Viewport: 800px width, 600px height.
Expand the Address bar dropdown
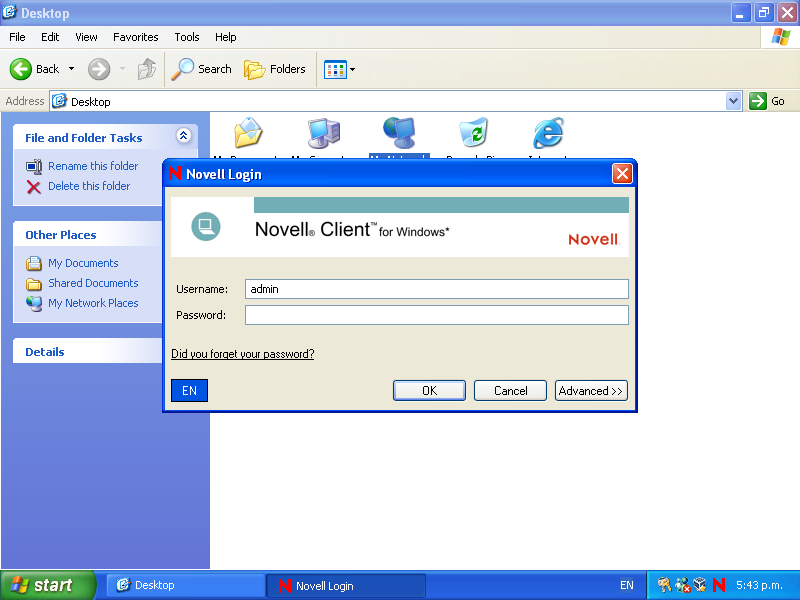point(733,101)
